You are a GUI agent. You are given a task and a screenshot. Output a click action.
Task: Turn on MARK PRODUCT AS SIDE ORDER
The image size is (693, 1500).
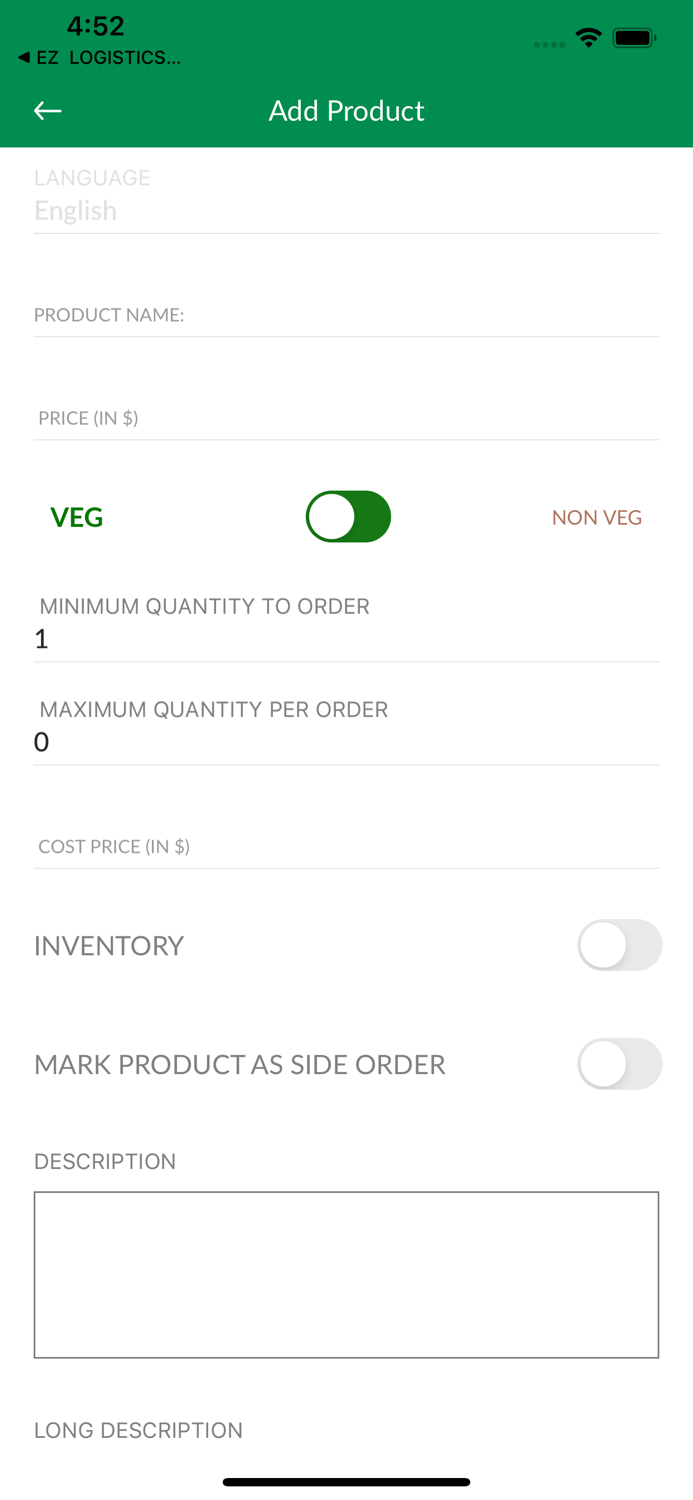click(x=620, y=1064)
